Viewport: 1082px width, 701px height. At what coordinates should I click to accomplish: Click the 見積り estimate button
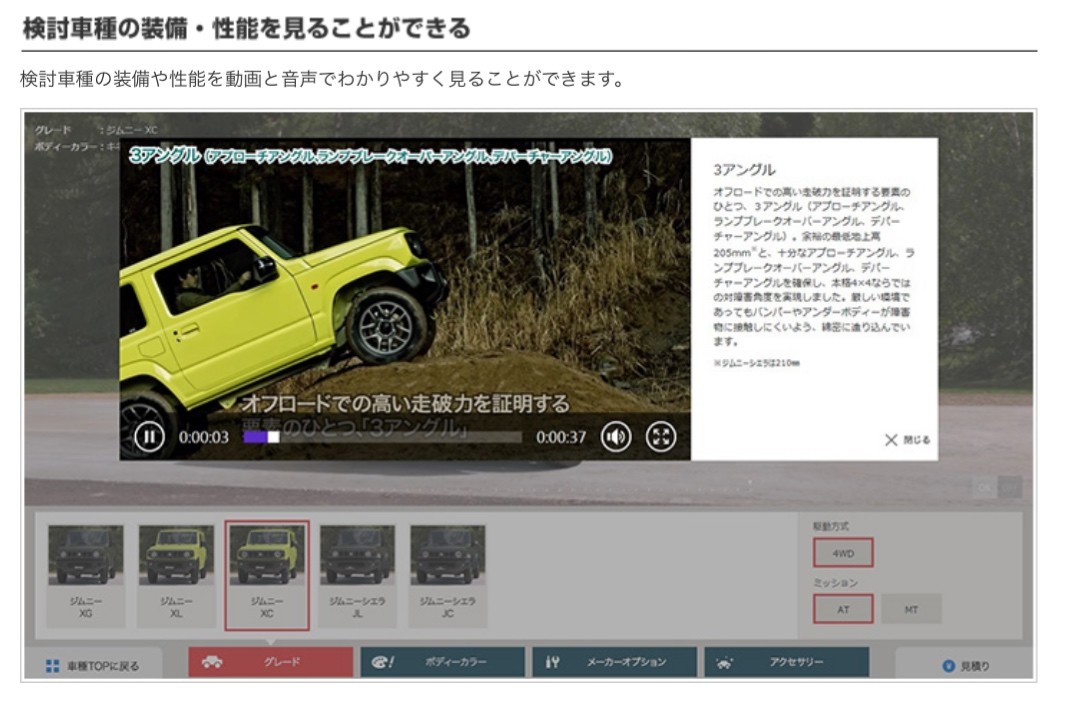coord(965,665)
